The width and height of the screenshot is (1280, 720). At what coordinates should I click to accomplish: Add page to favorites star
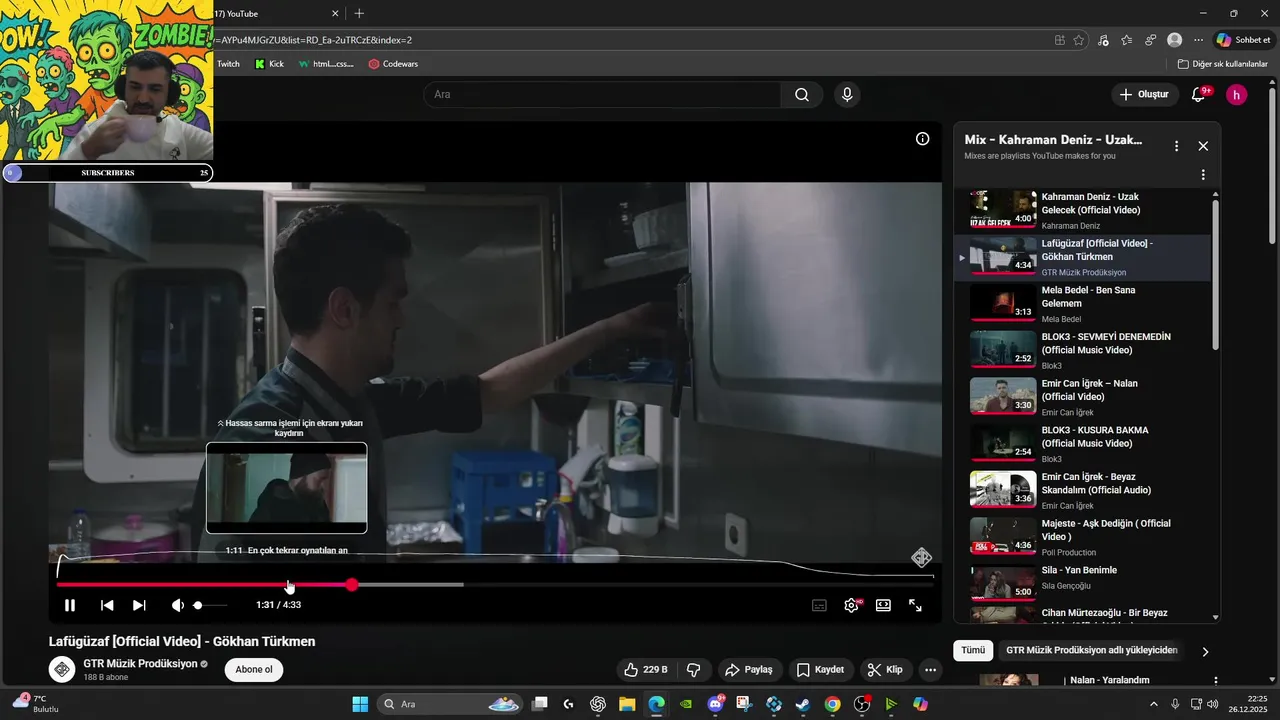point(1078,40)
